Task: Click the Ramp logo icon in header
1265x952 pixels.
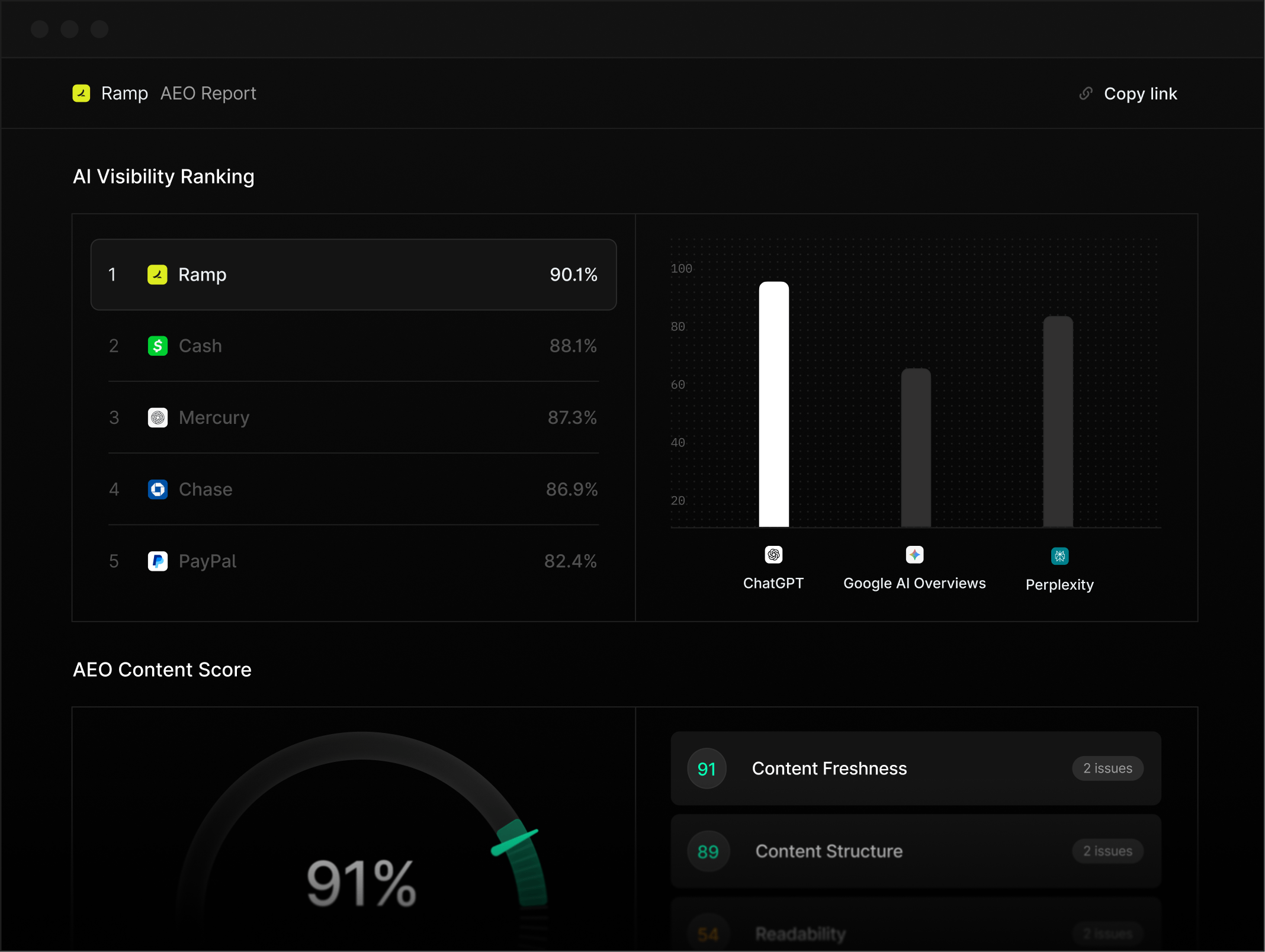Action: (x=81, y=93)
